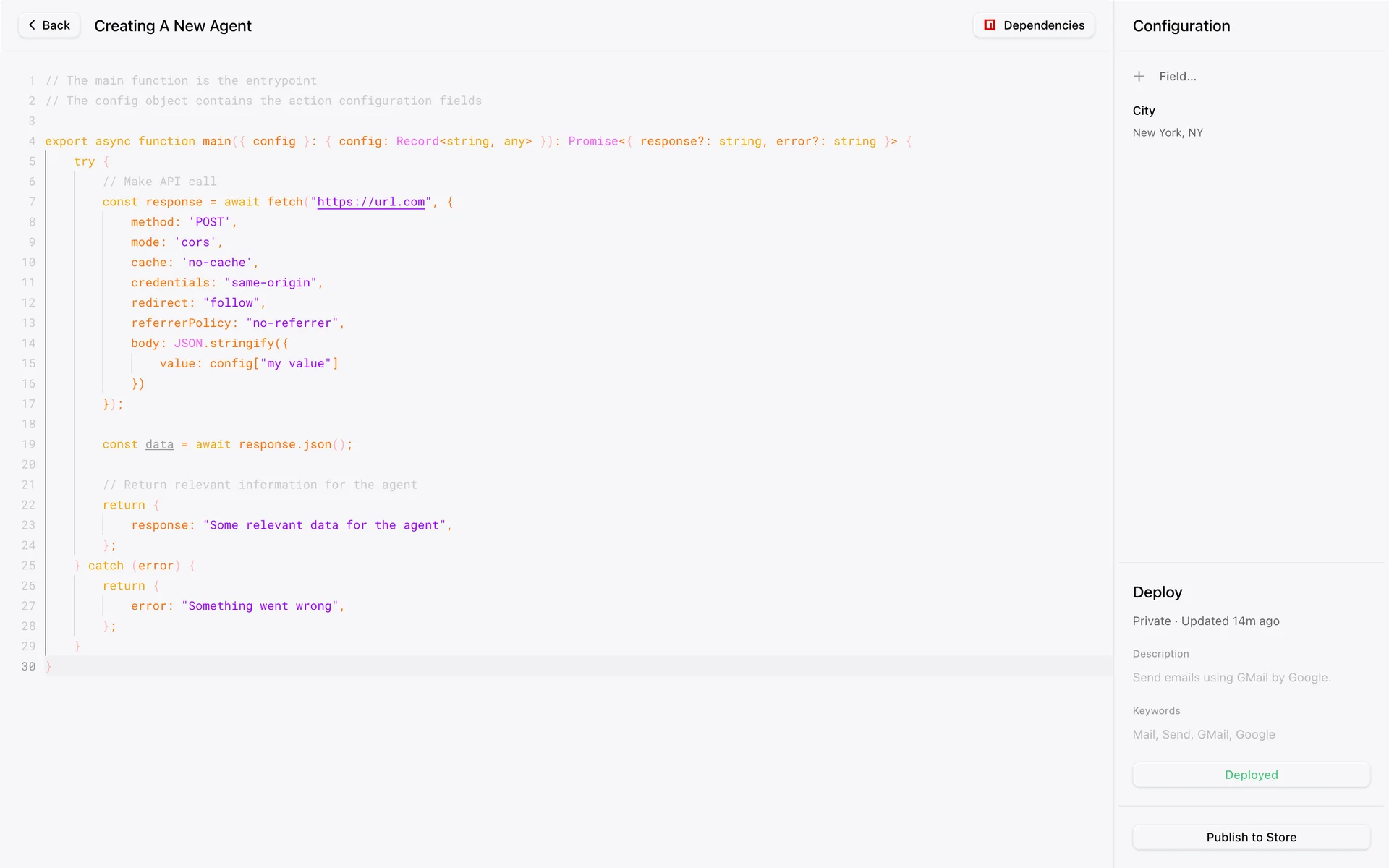Click line number 19 in gutter
1389x868 pixels.
tap(28, 444)
